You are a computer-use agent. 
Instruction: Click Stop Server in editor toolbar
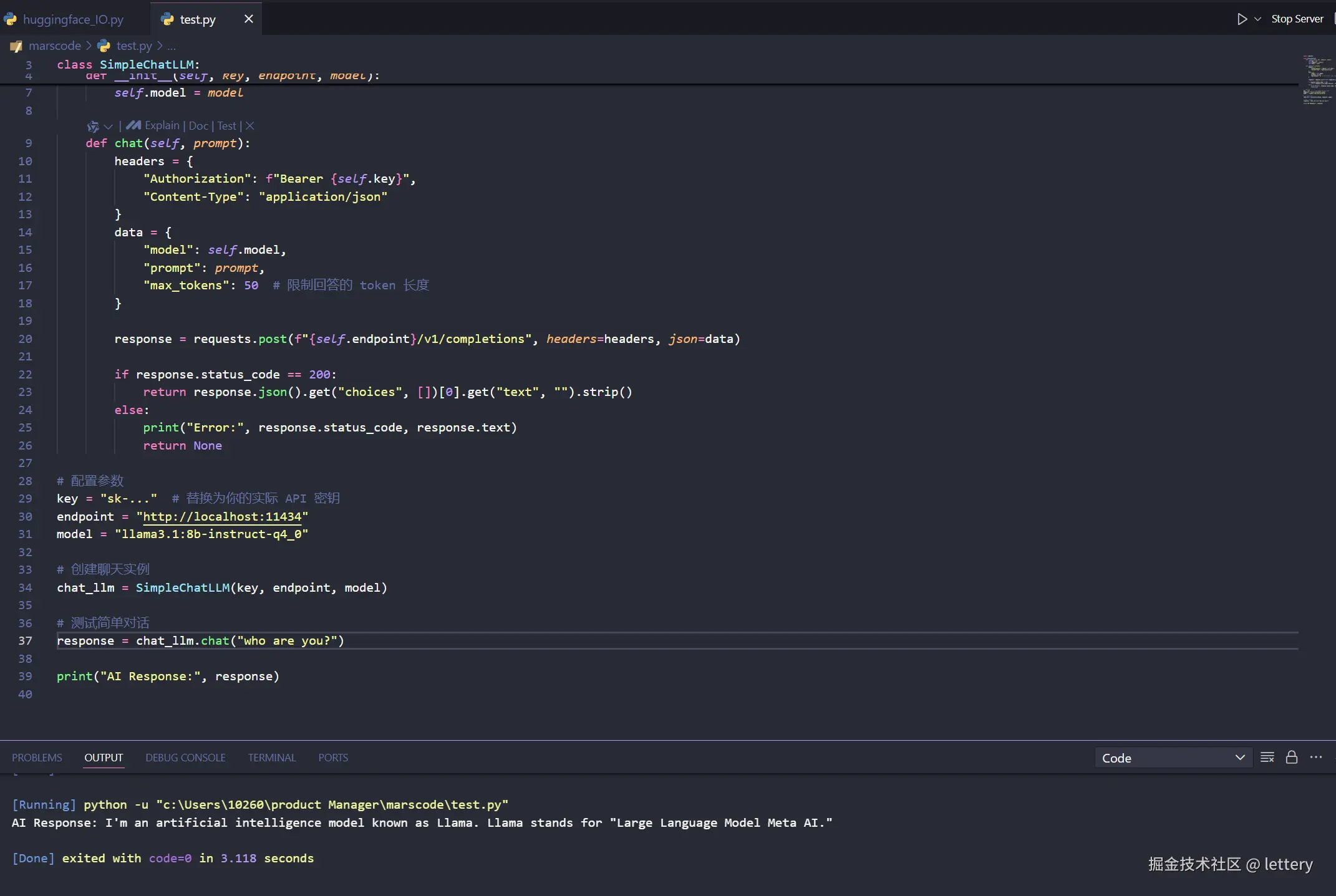click(x=1297, y=19)
